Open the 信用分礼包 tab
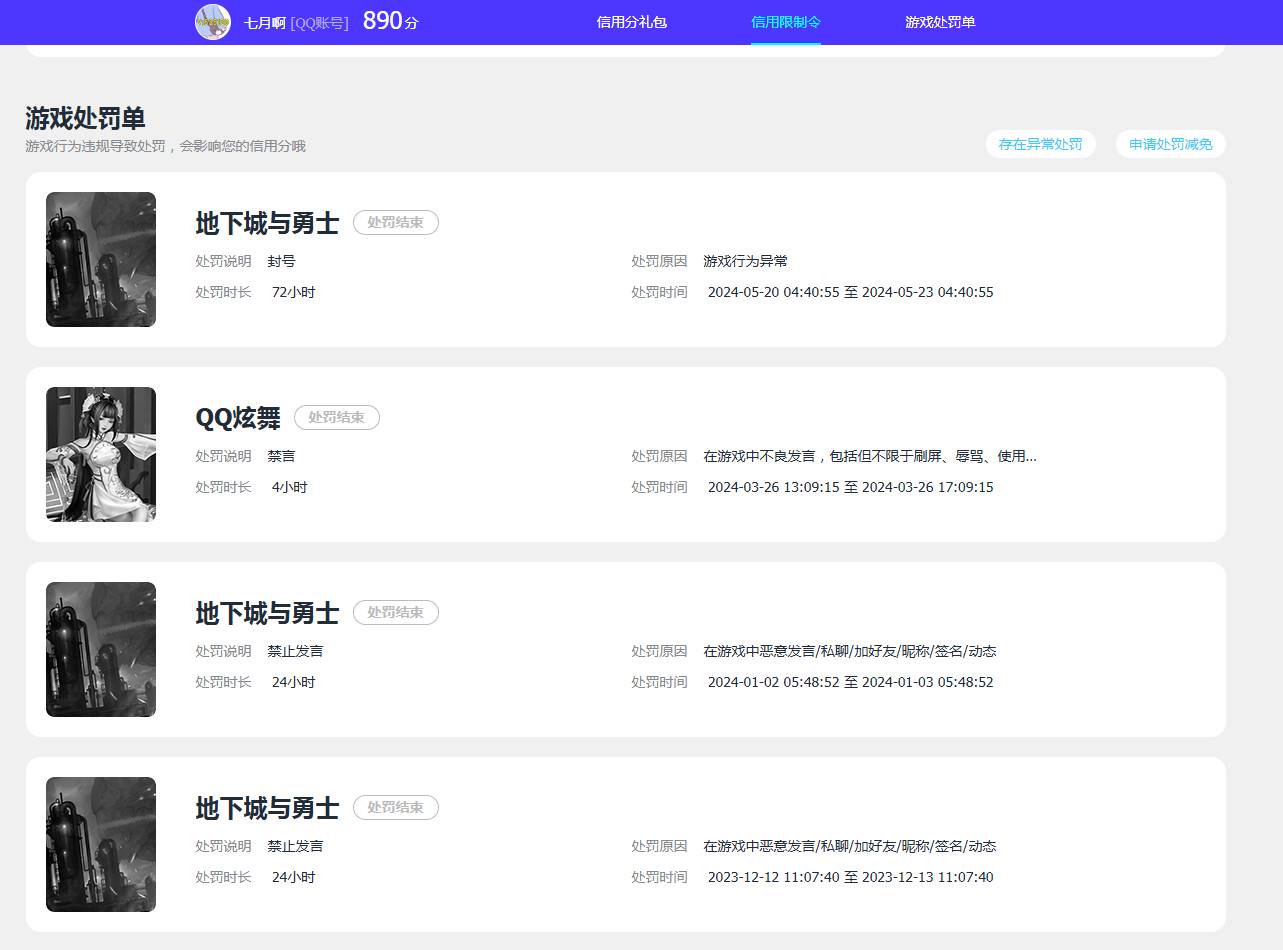Image resolution: width=1283 pixels, height=950 pixels. 631,22
